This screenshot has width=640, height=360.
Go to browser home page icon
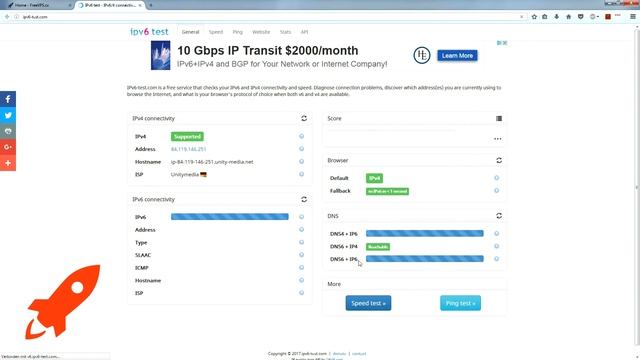[x=569, y=17]
